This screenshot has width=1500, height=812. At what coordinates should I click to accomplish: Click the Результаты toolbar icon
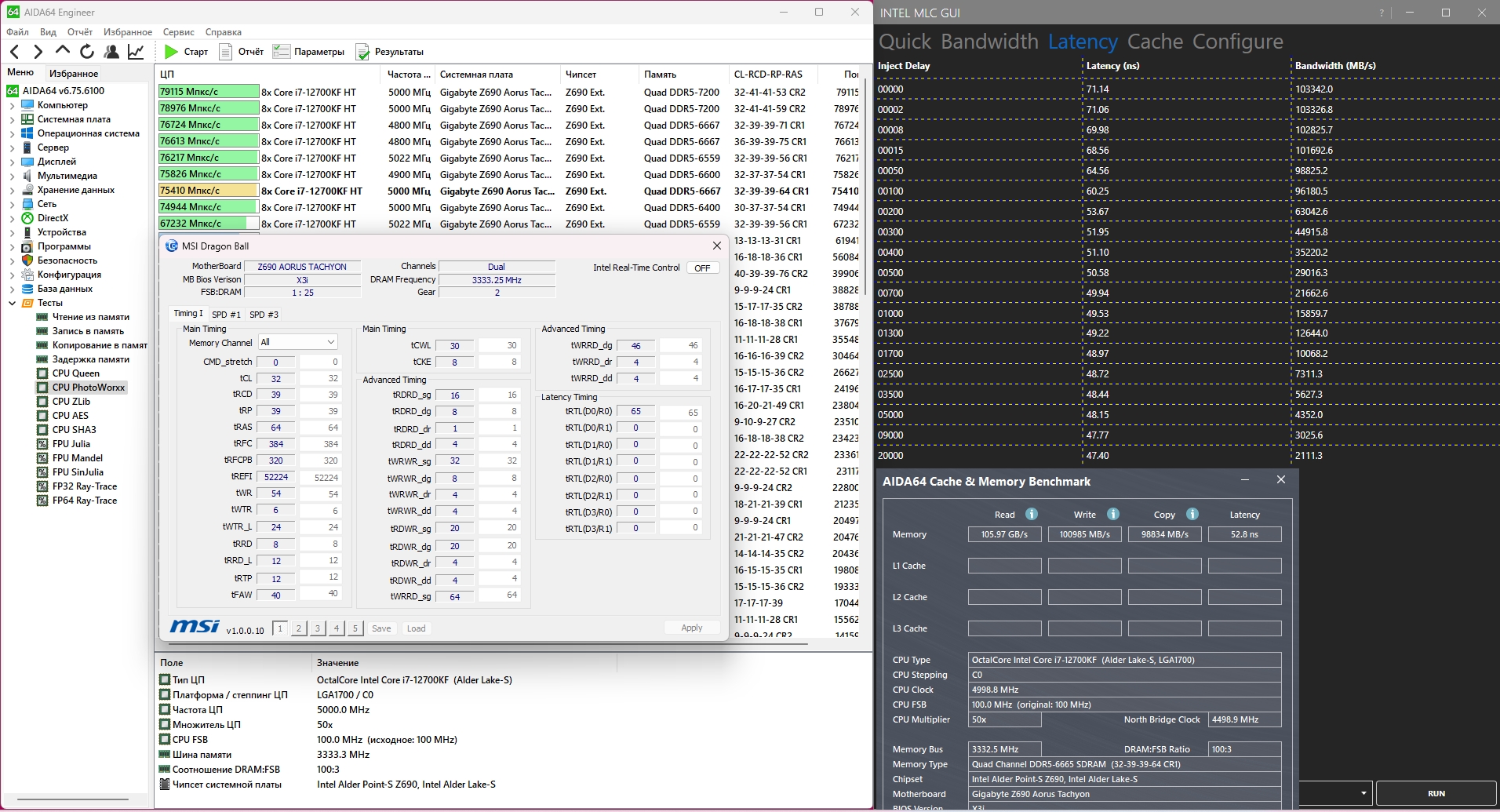coord(362,52)
